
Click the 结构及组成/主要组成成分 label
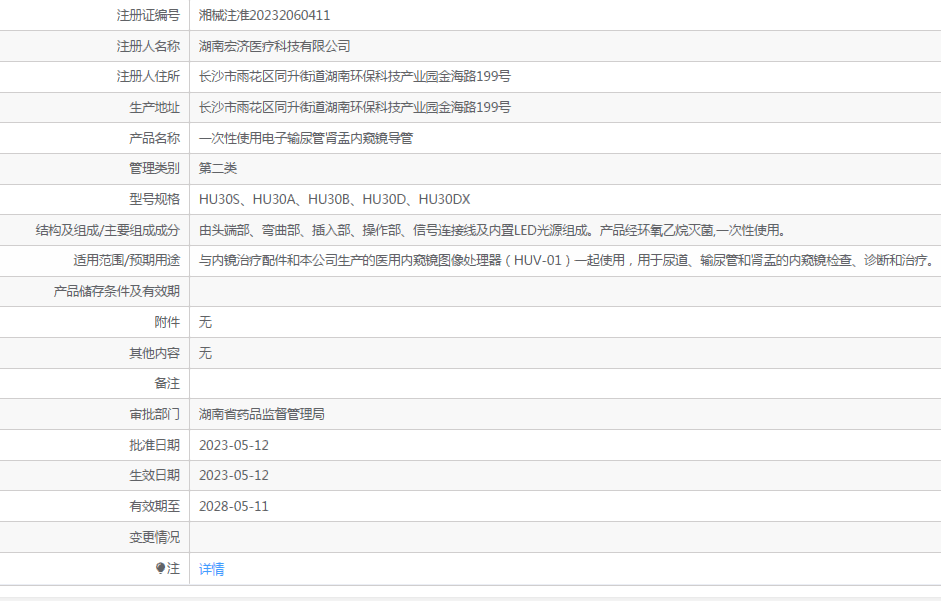[x=107, y=230]
